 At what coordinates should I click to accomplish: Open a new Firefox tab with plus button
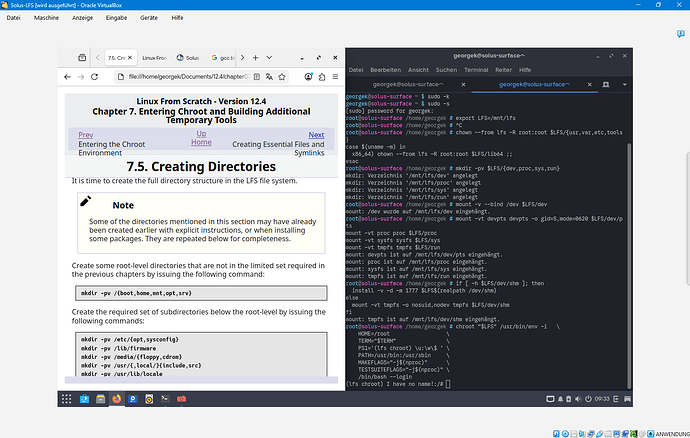[255, 58]
